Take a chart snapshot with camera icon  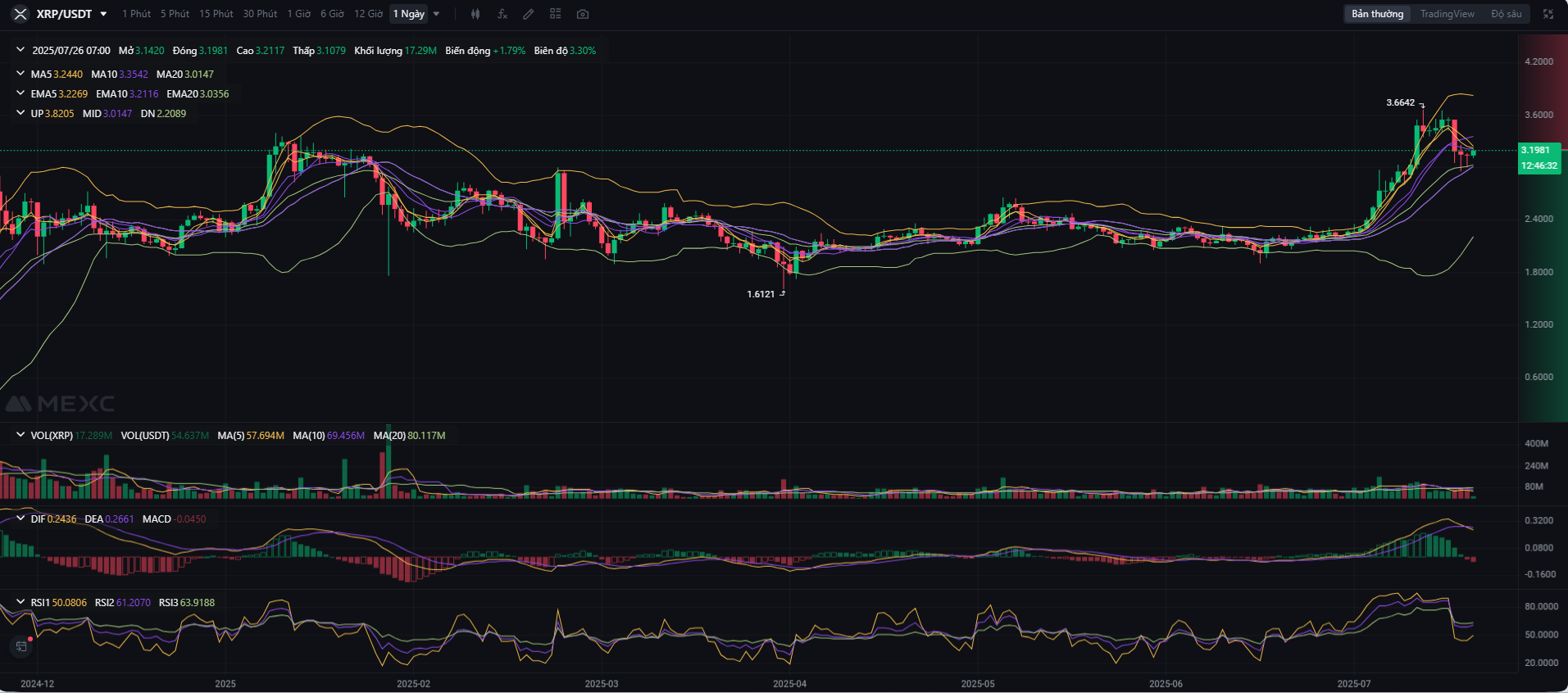pyautogui.click(x=583, y=14)
